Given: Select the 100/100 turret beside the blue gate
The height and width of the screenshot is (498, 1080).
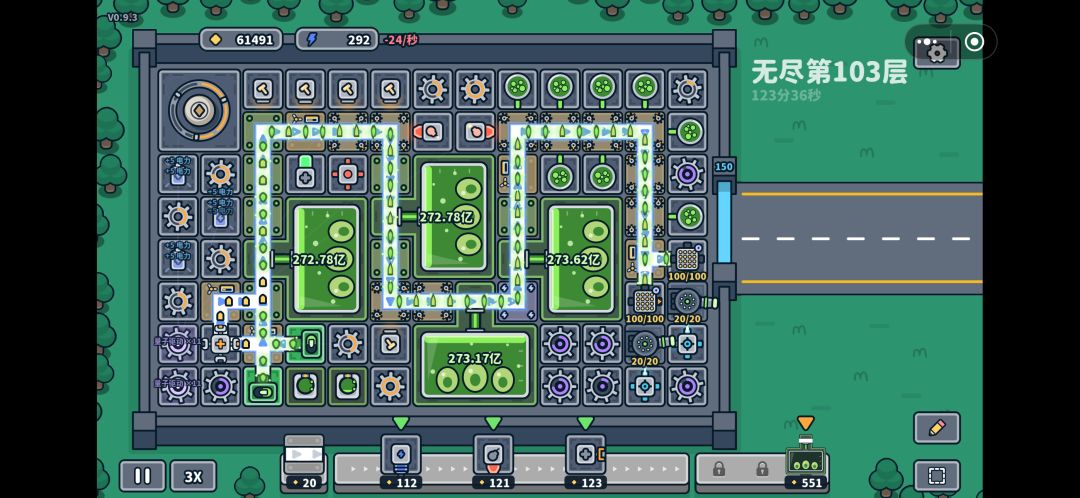Looking at the screenshot, I should point(687,258).
